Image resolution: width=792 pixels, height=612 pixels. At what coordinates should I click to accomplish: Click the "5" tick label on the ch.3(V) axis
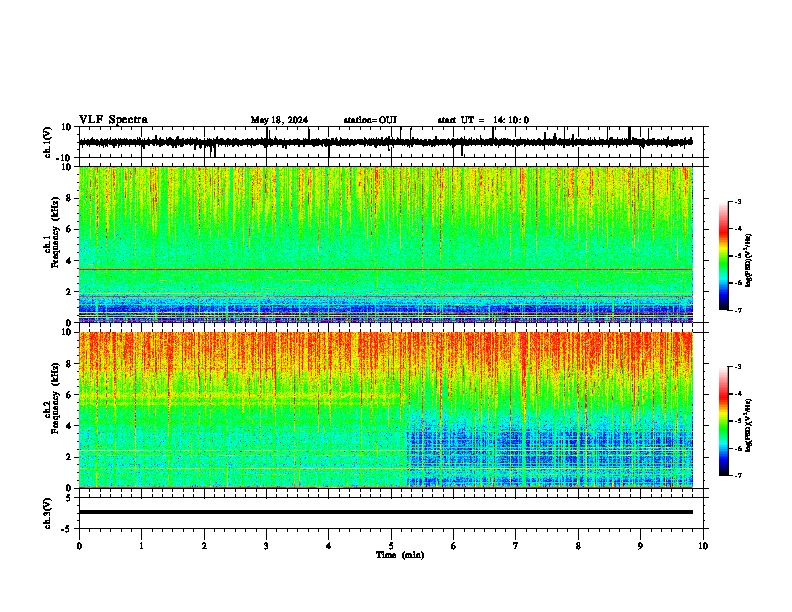point(69,497)
